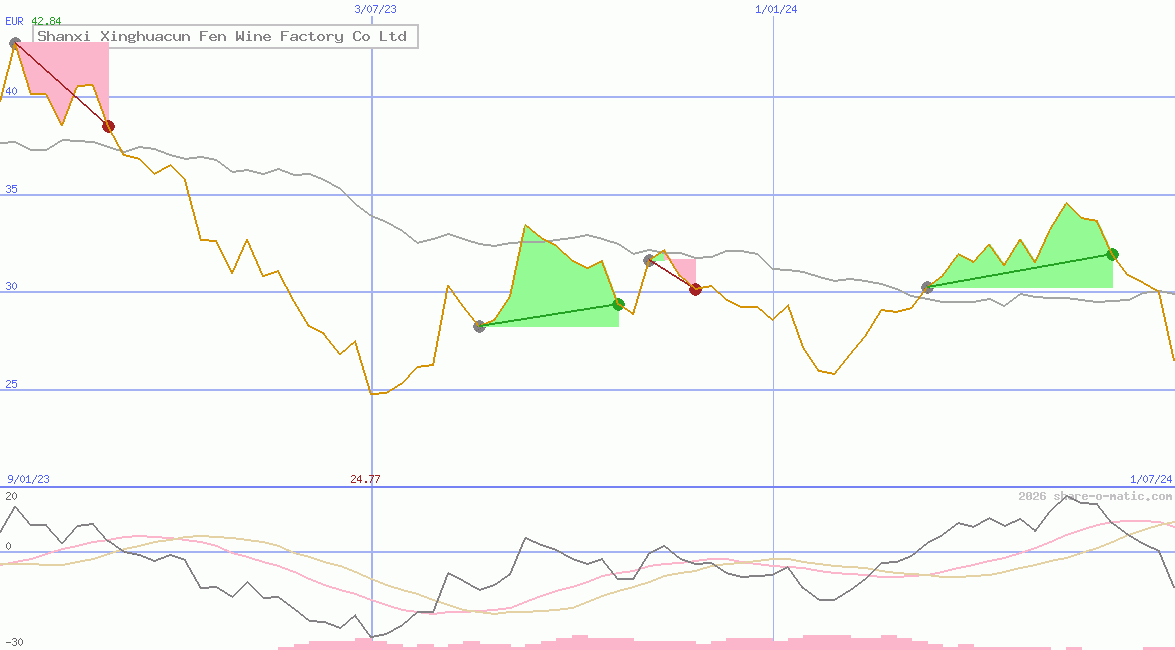Click the red exit marker ending the first pink trade
This screenshot has width=1175, height=650.
[108, 126]
